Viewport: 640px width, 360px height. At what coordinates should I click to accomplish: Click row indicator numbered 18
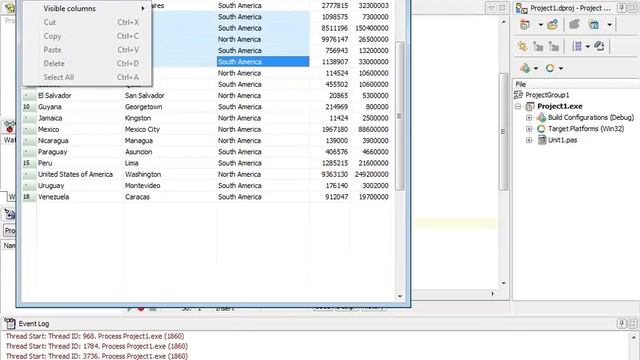[x=29, y=197]
